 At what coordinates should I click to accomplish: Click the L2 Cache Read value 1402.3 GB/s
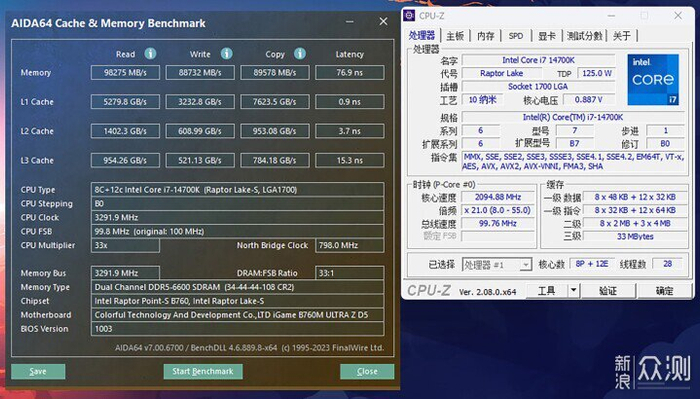[x=125, y=131]
